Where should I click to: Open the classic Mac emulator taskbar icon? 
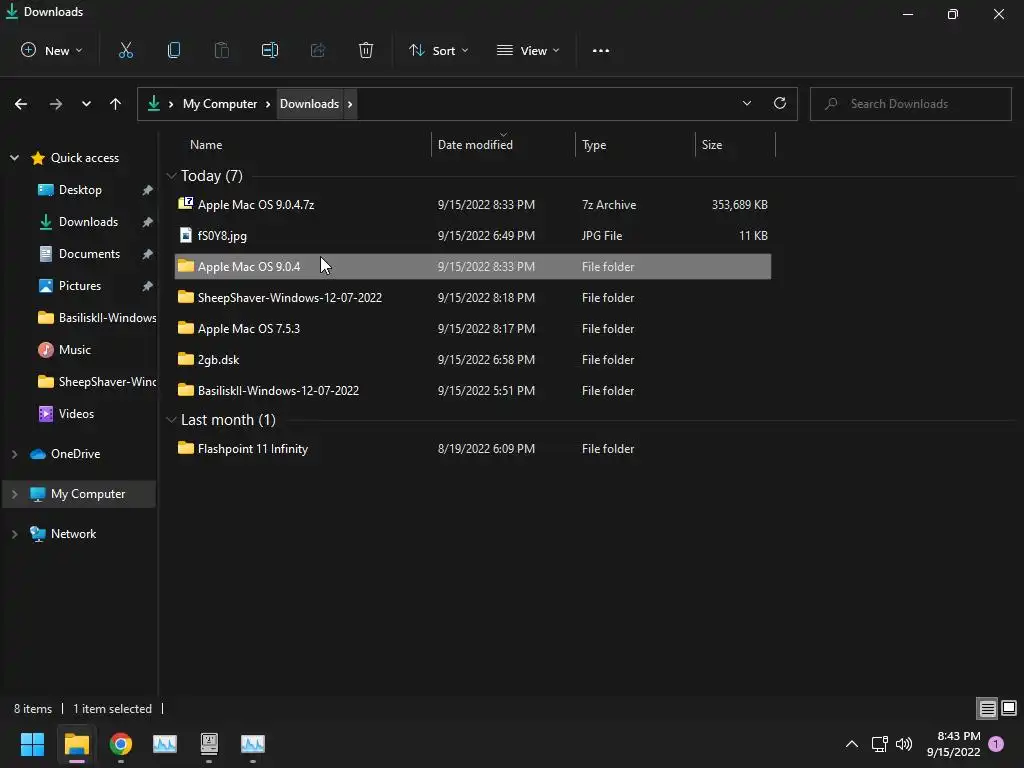209,744
